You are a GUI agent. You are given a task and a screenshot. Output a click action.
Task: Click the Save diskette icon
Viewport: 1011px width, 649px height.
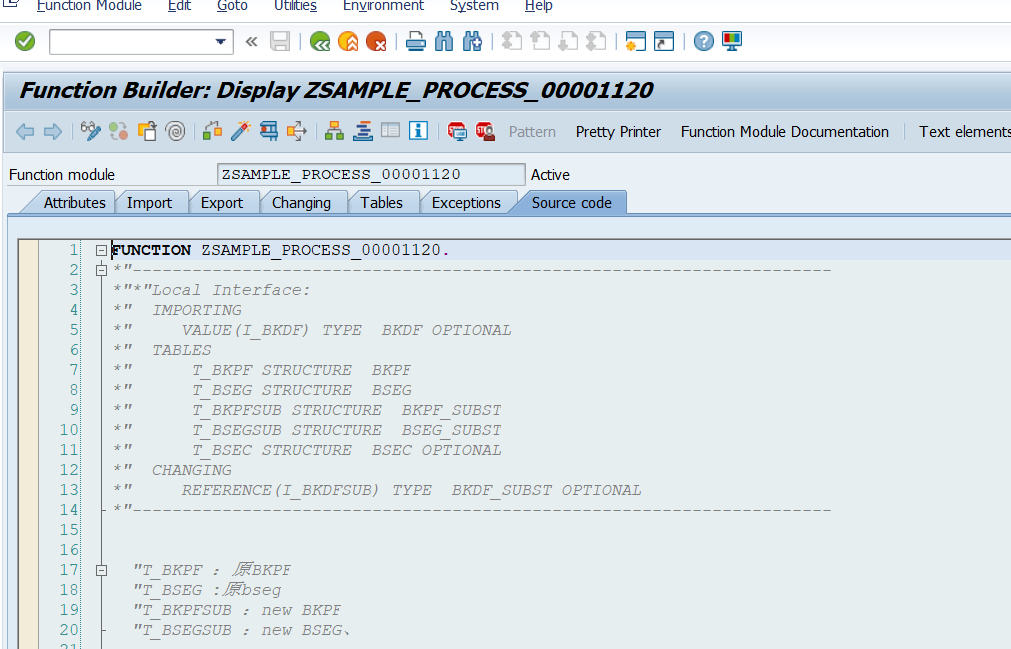(x=280, y=42)
